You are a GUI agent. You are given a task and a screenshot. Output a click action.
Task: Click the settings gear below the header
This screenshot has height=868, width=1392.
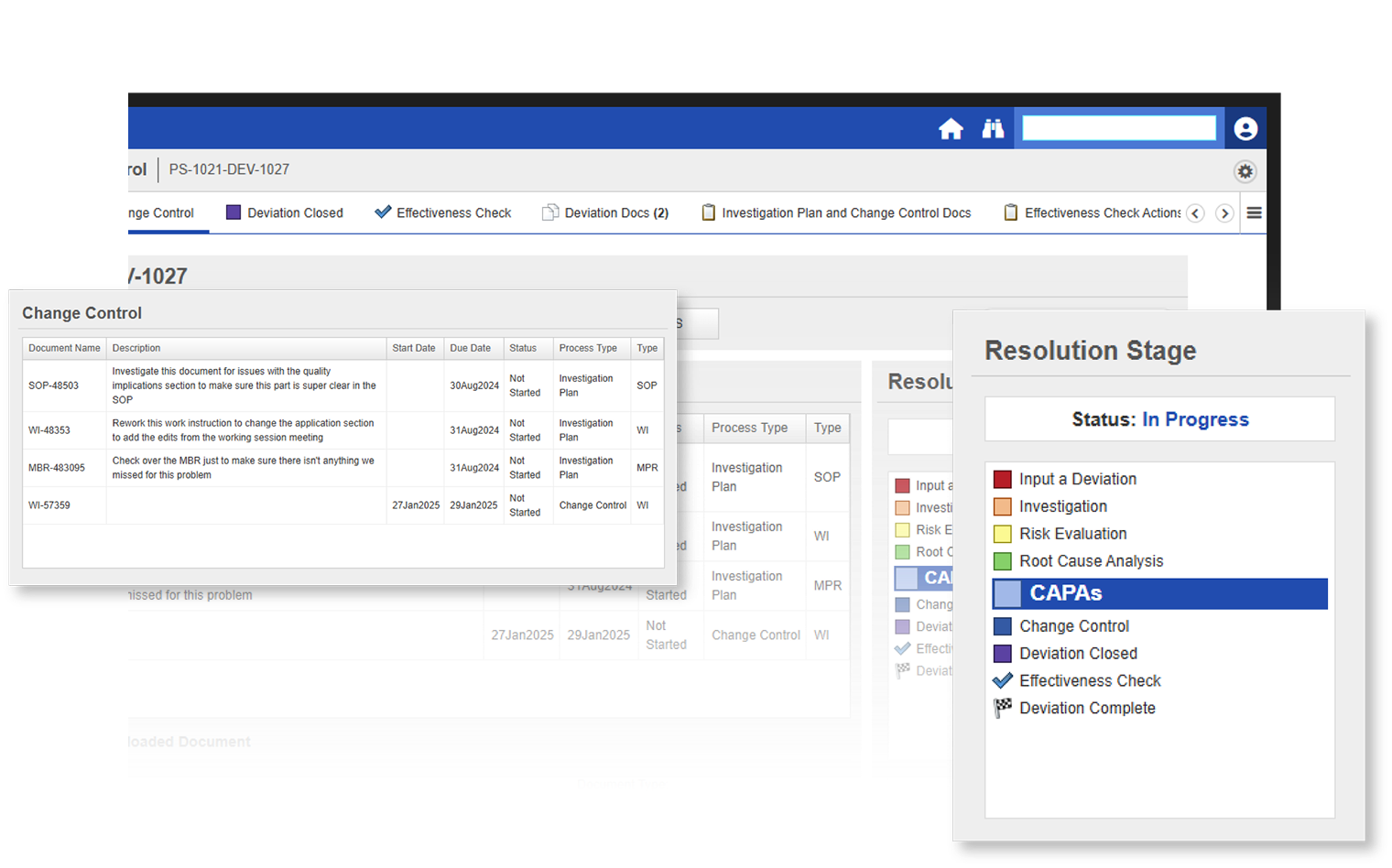(x=1245, y=171)
